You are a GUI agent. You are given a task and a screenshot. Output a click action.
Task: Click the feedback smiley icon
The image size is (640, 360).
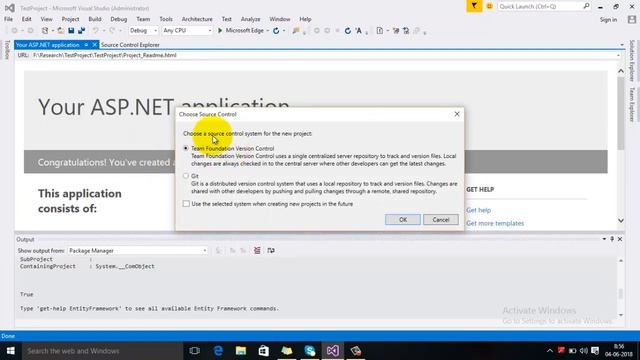489,6
